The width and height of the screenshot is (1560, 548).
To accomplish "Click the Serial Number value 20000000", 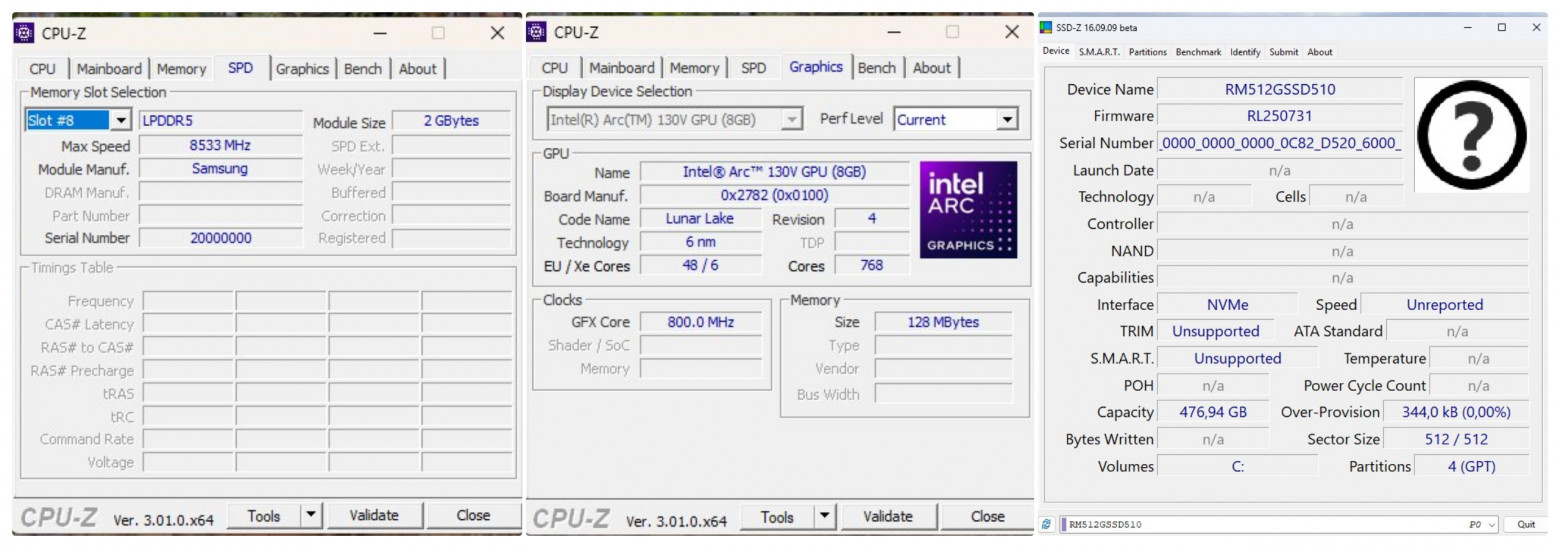I will click(x=220, y=238).
